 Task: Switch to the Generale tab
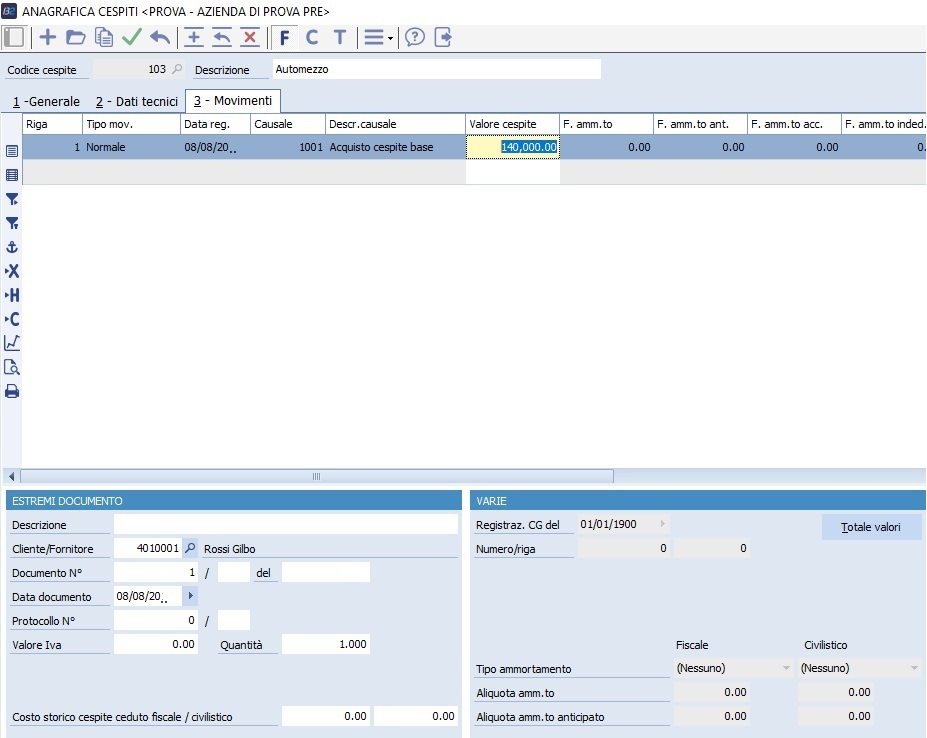coord(46,101)
